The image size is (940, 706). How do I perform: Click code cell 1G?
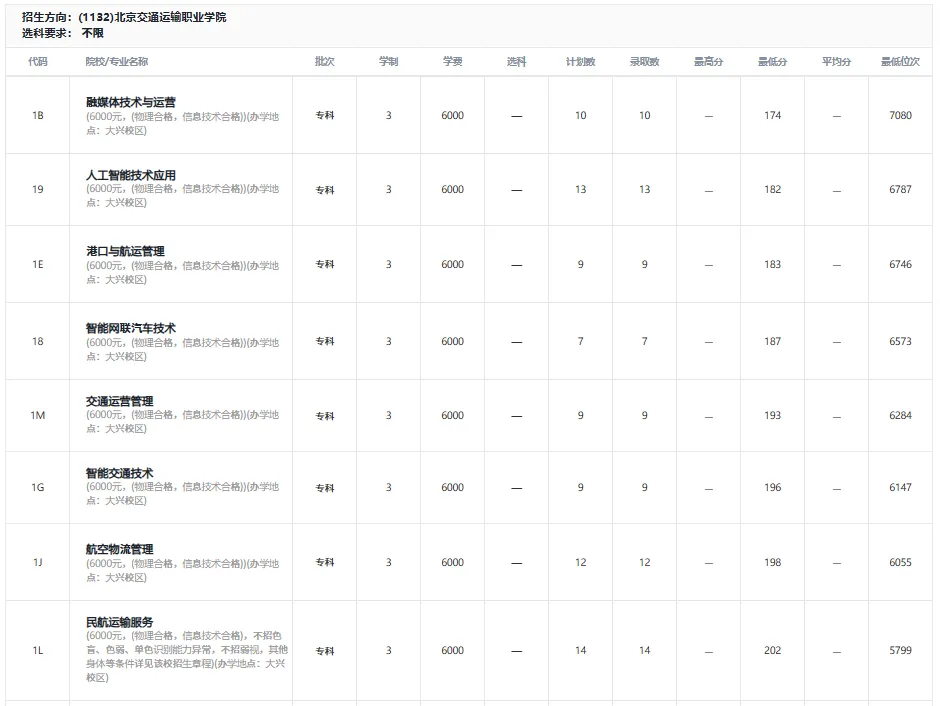[x=38, y=487]
